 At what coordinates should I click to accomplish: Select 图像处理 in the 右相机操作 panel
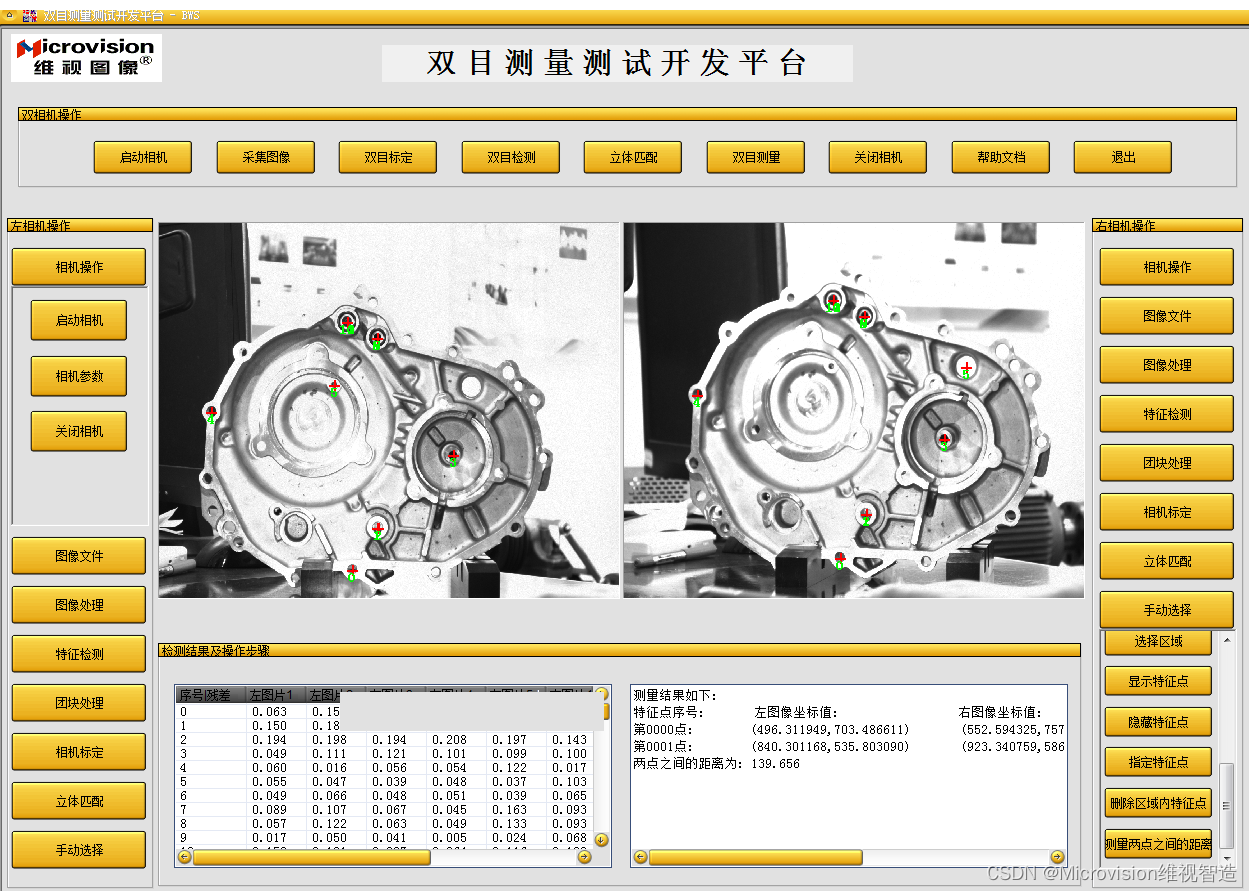click(x=1167, y=365)
